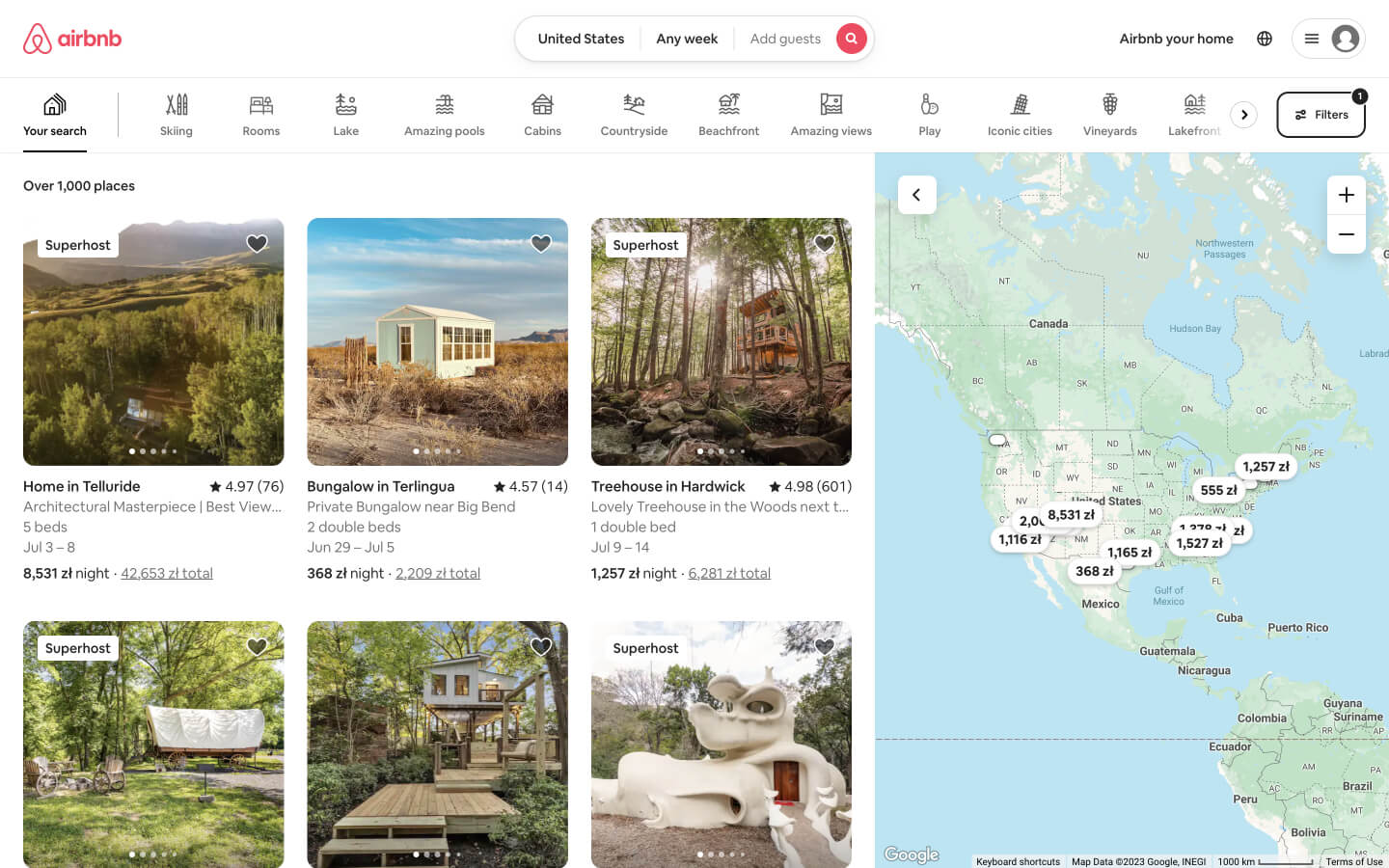Click the 368 zł price pin on map

[1093, 571]
